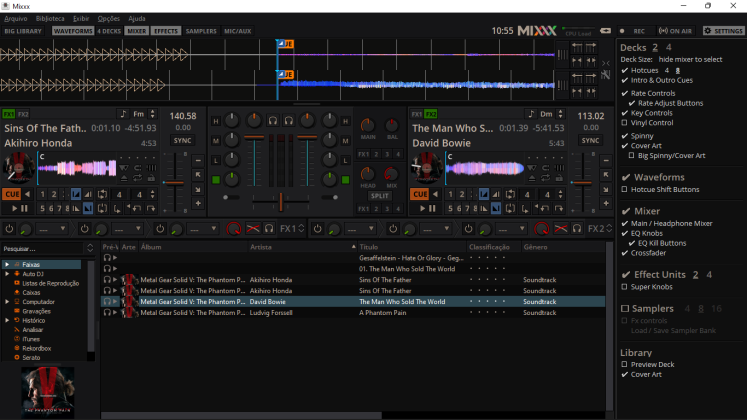Click beatgrid shift-left icon for top waveform

577,47
